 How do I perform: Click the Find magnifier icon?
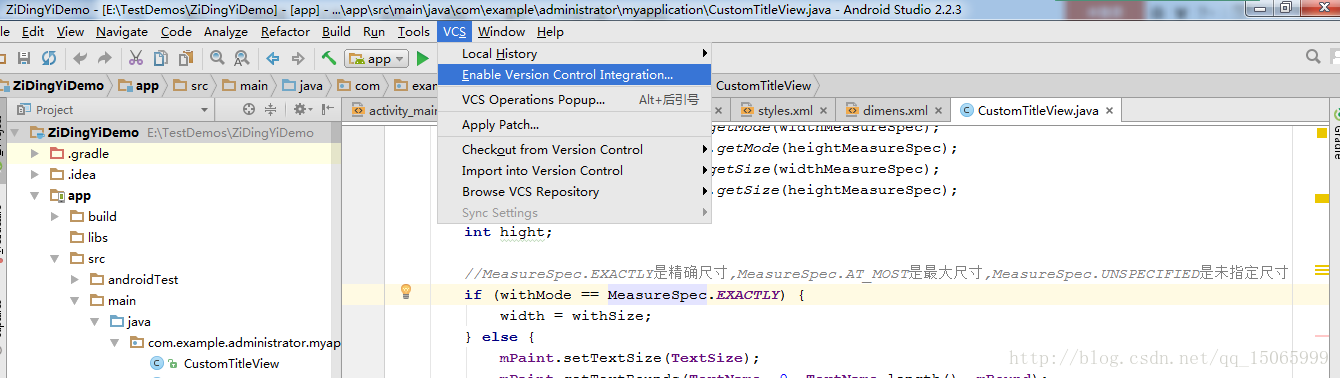click(x=216, y=58)
